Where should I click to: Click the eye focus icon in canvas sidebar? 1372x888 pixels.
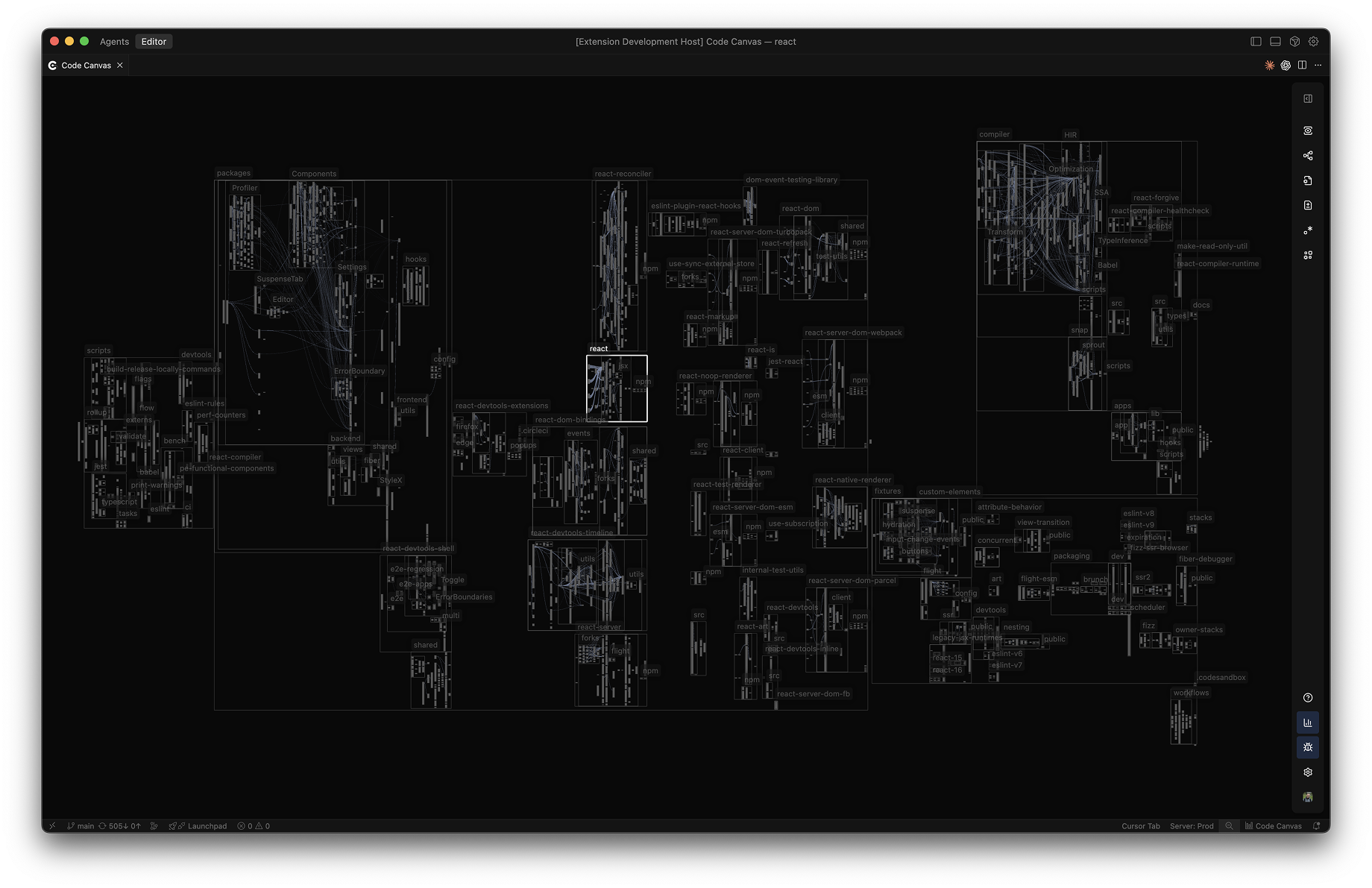coord(1308,130)
